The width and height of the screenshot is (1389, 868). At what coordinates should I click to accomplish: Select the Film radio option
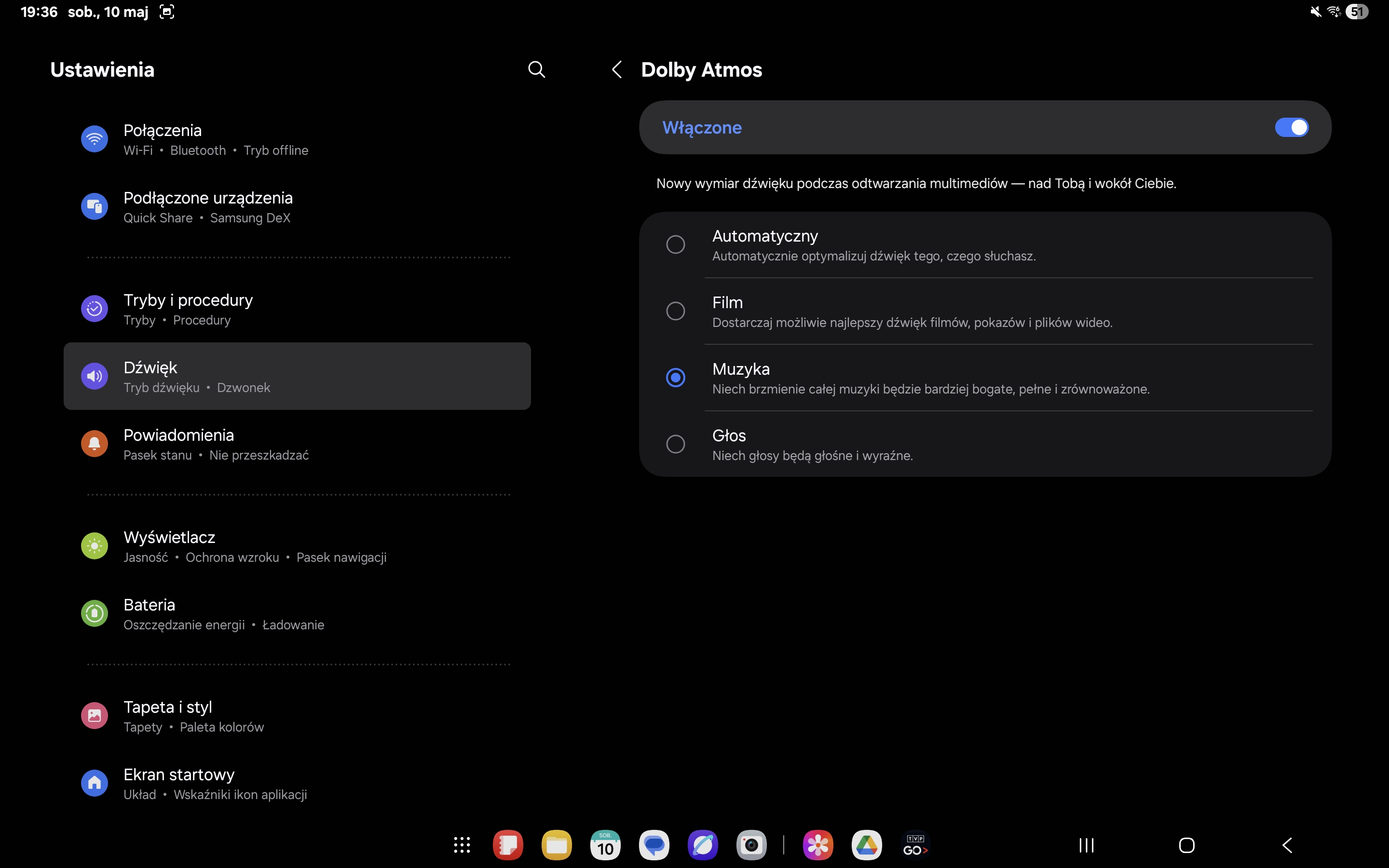pos(676,311)
